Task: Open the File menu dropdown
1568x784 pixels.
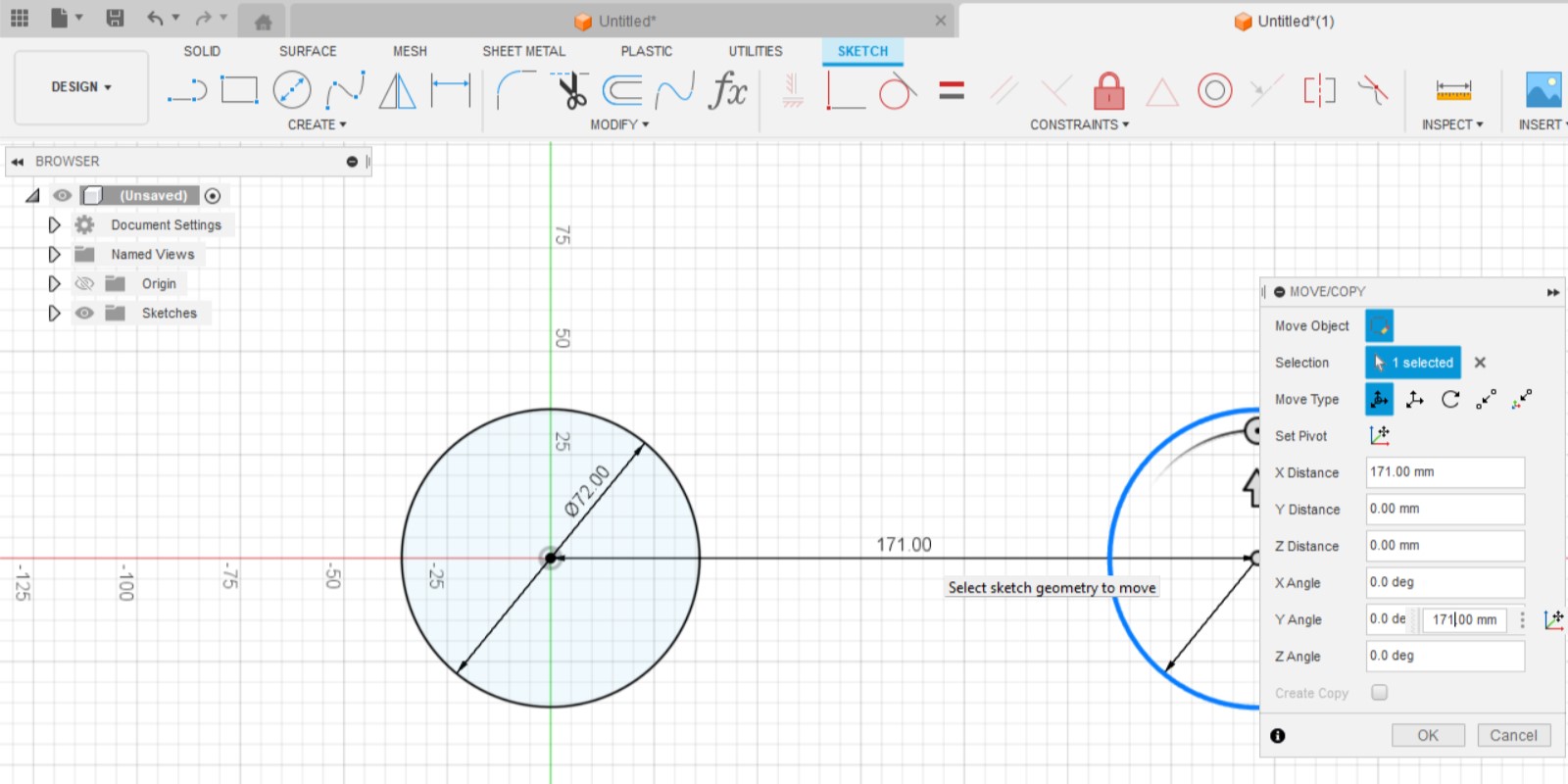Action: pos(66,18)
